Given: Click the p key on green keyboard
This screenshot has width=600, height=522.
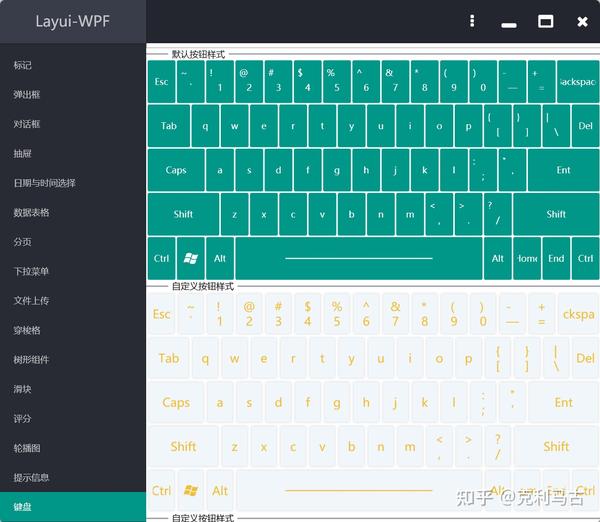Looking at the screenshot, I should point(468,126).
